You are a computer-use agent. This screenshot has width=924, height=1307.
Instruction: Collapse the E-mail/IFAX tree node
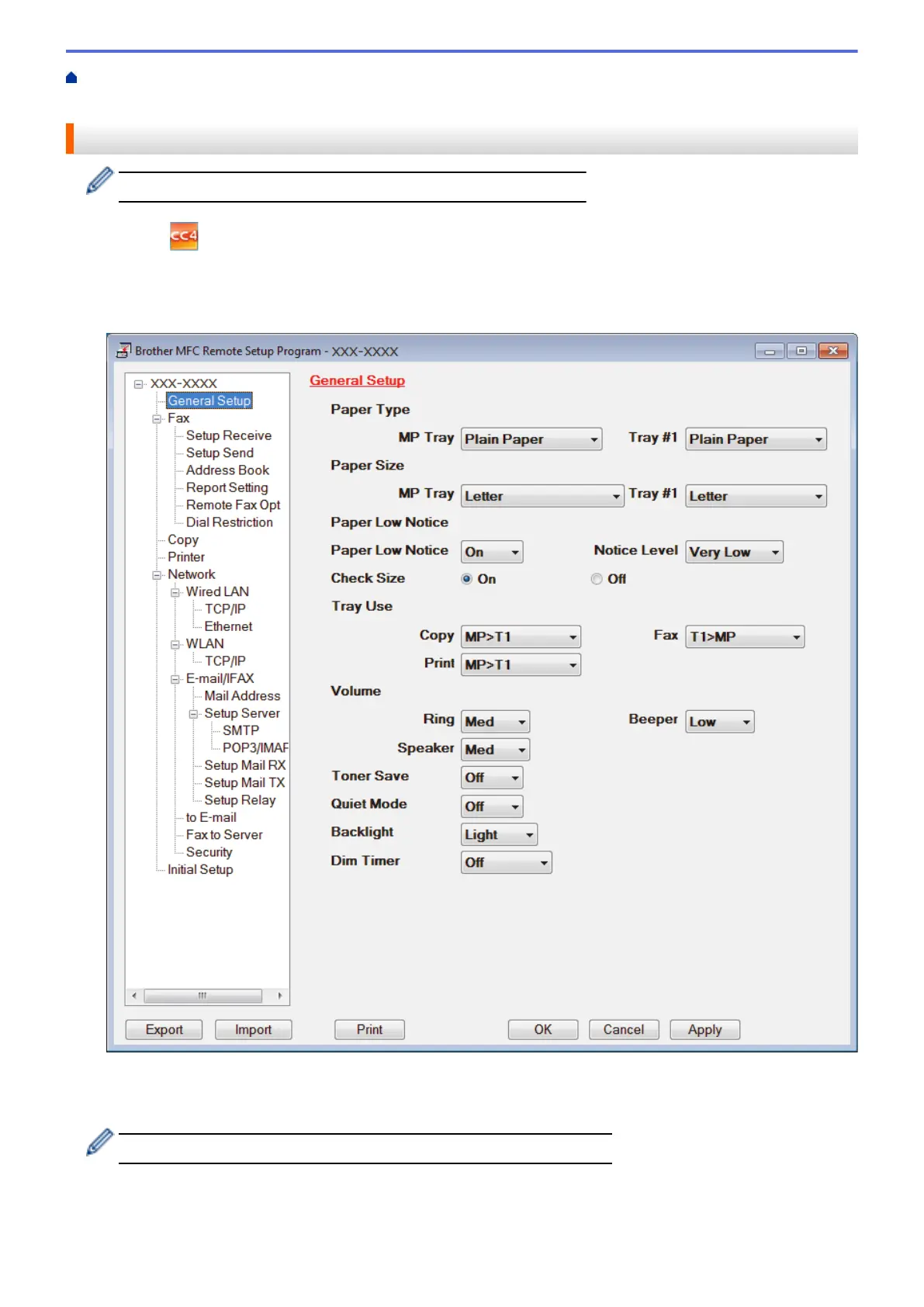coord(175,679)
